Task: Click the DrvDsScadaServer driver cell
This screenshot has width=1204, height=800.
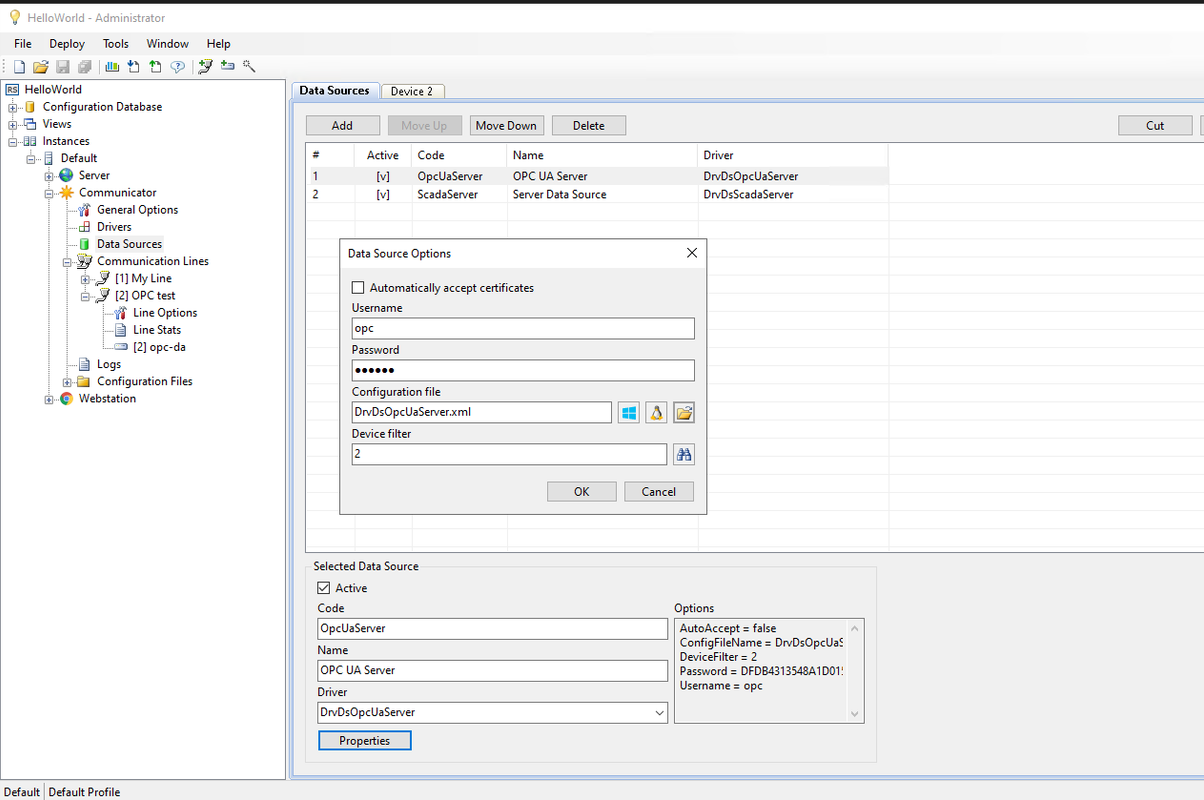Action: pyautogui.click(x=792, y=194)
